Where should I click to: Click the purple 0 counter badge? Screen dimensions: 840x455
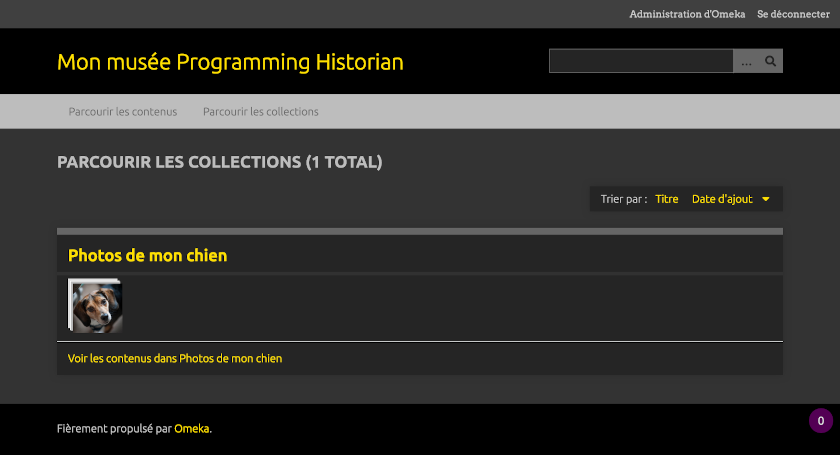(x=820, y=421)
